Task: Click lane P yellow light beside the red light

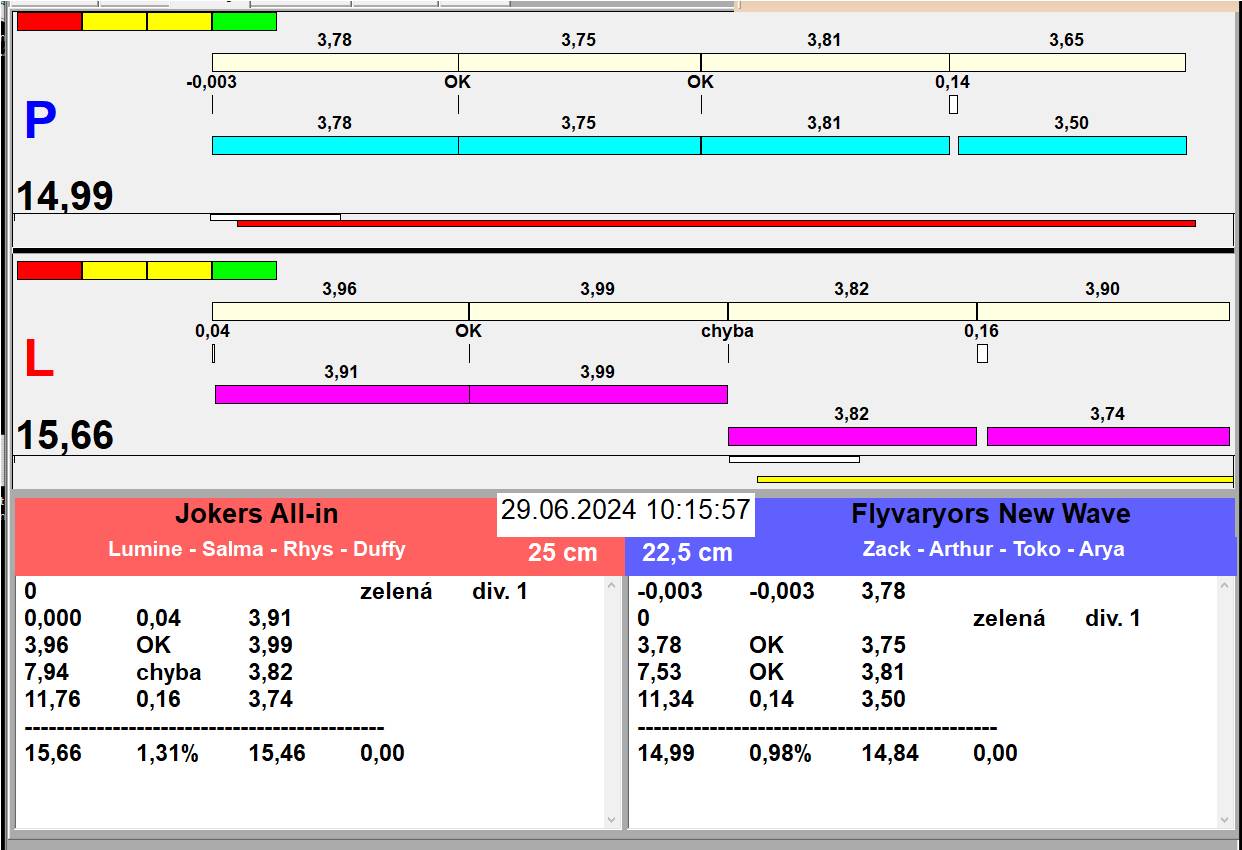Action: 114,22
